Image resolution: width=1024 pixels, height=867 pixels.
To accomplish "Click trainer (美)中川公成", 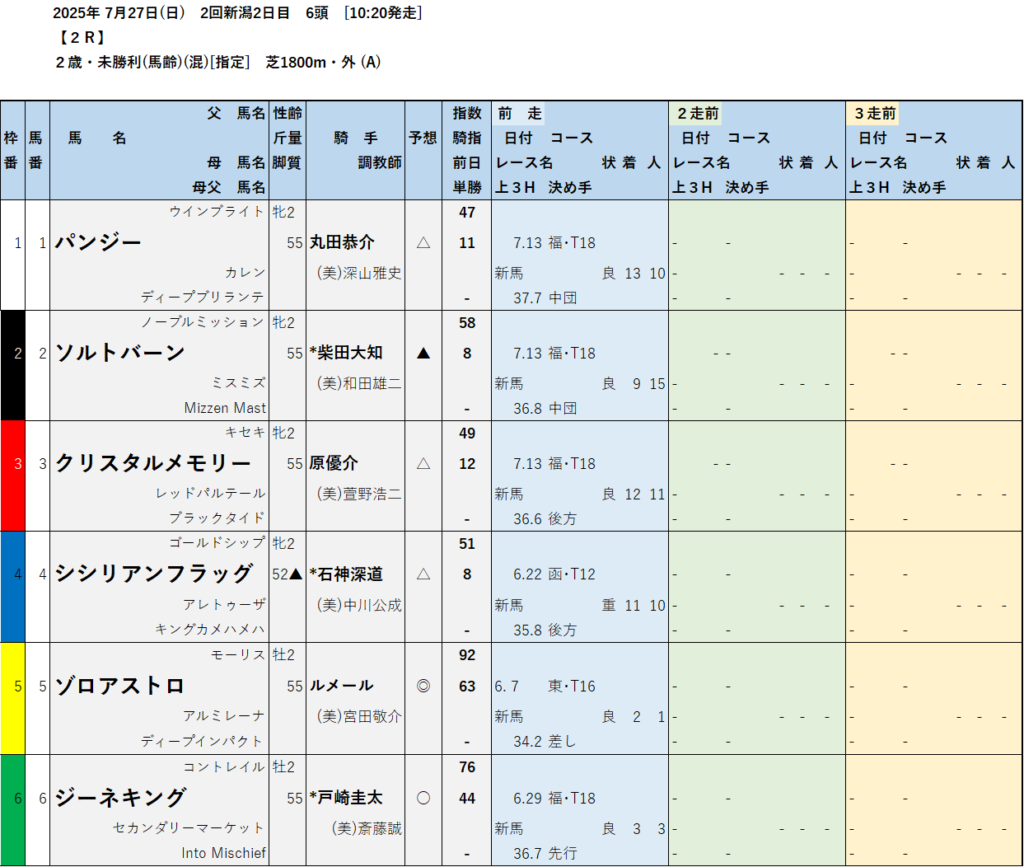I will click(x=359, y=605).
